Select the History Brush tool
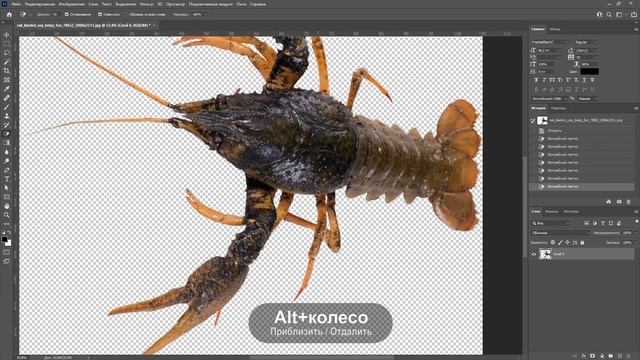 (7, 124)
